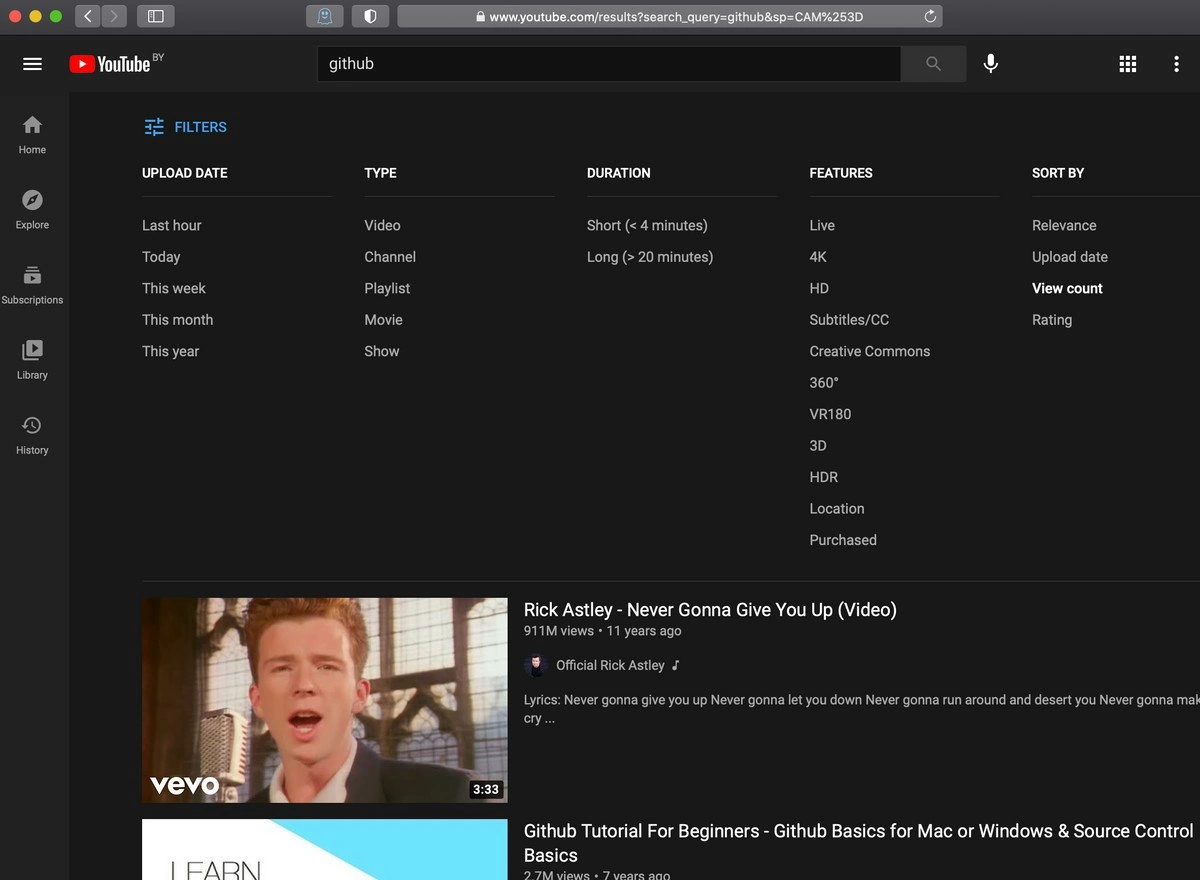Open the LEARN tutorial thumbnail
This screenshot has width=1200, height=880.
coord(325,850)
